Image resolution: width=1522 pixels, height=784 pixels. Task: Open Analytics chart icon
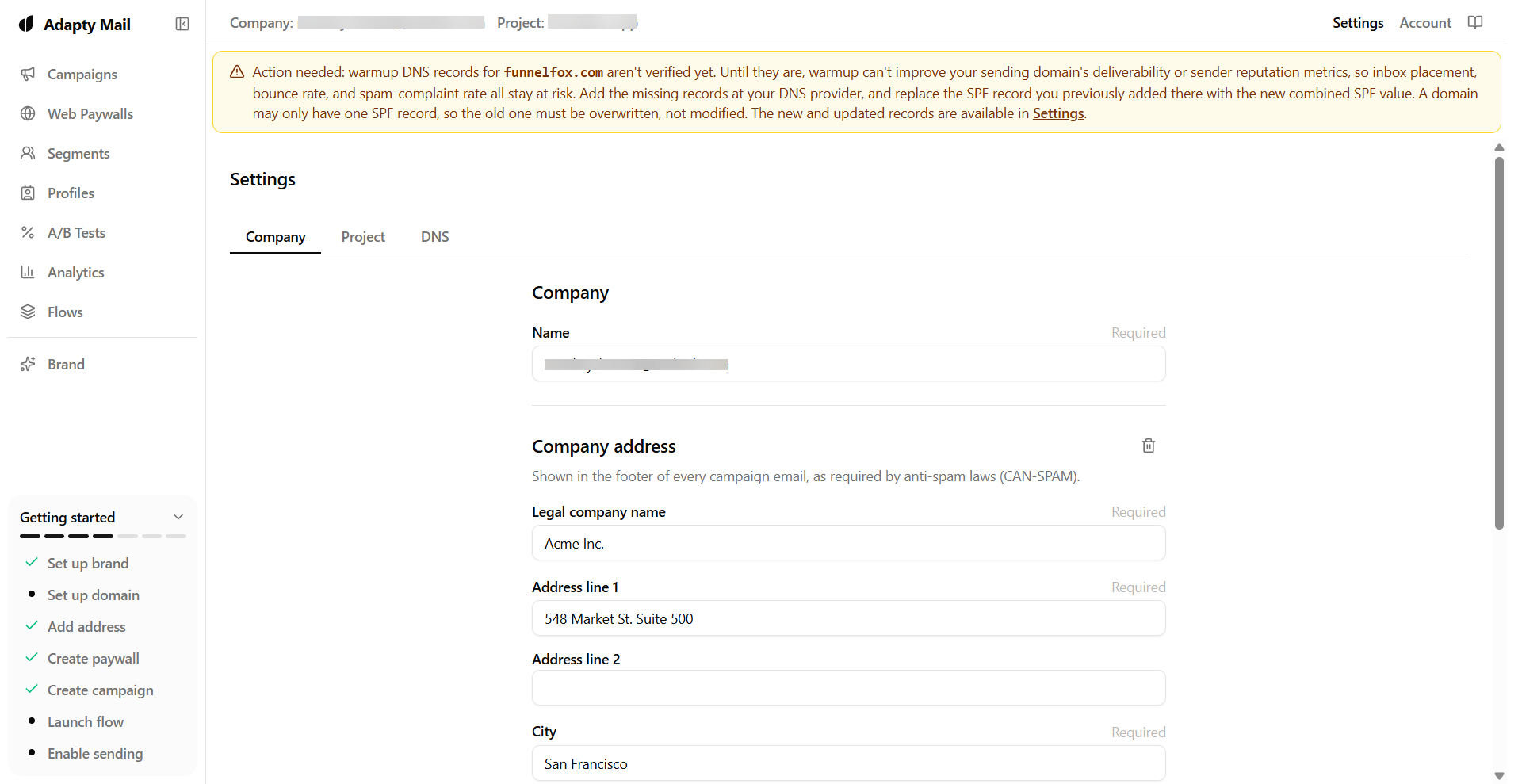[28, 272]
